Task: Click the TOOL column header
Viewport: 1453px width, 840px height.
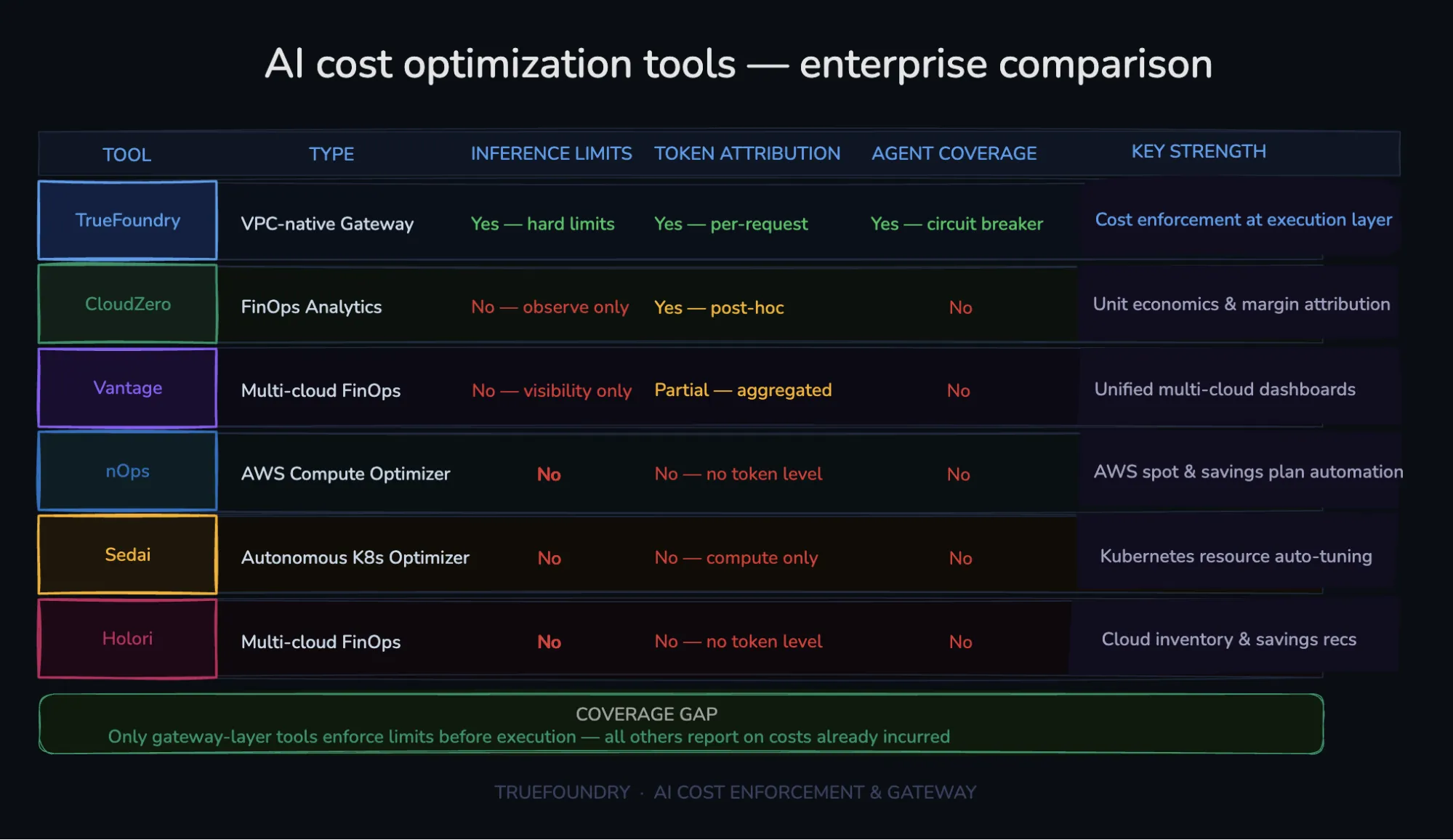Action: (127, 155)
